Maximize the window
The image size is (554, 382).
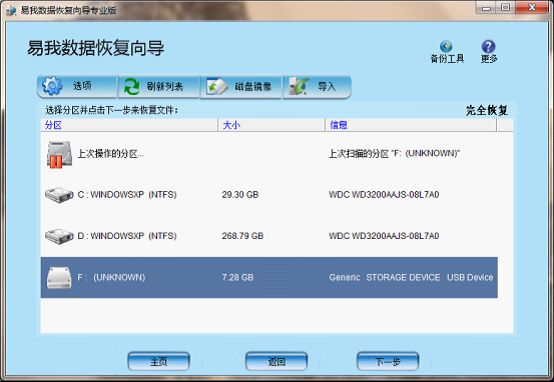coord(506,7)
